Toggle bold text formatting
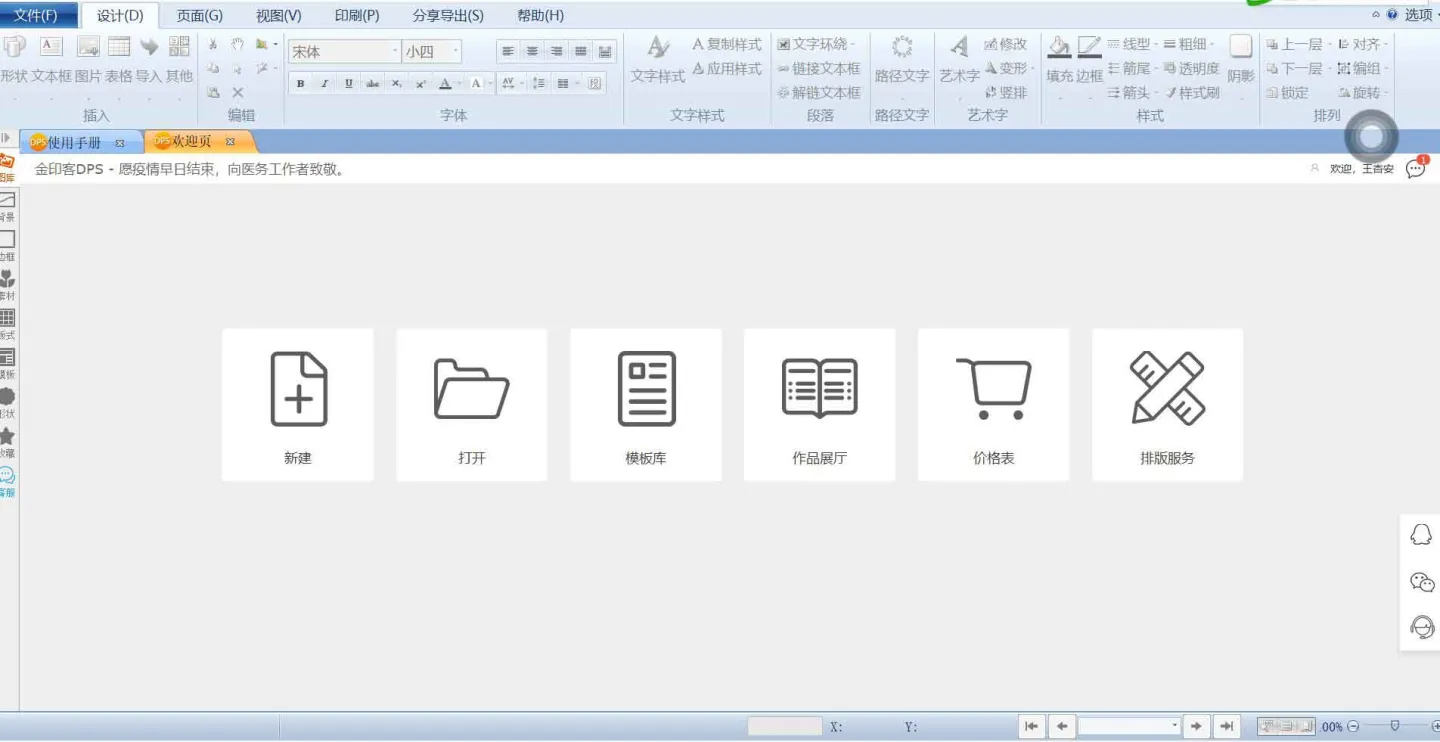Screen dimensions: 1440x742 tap(300, 84)
